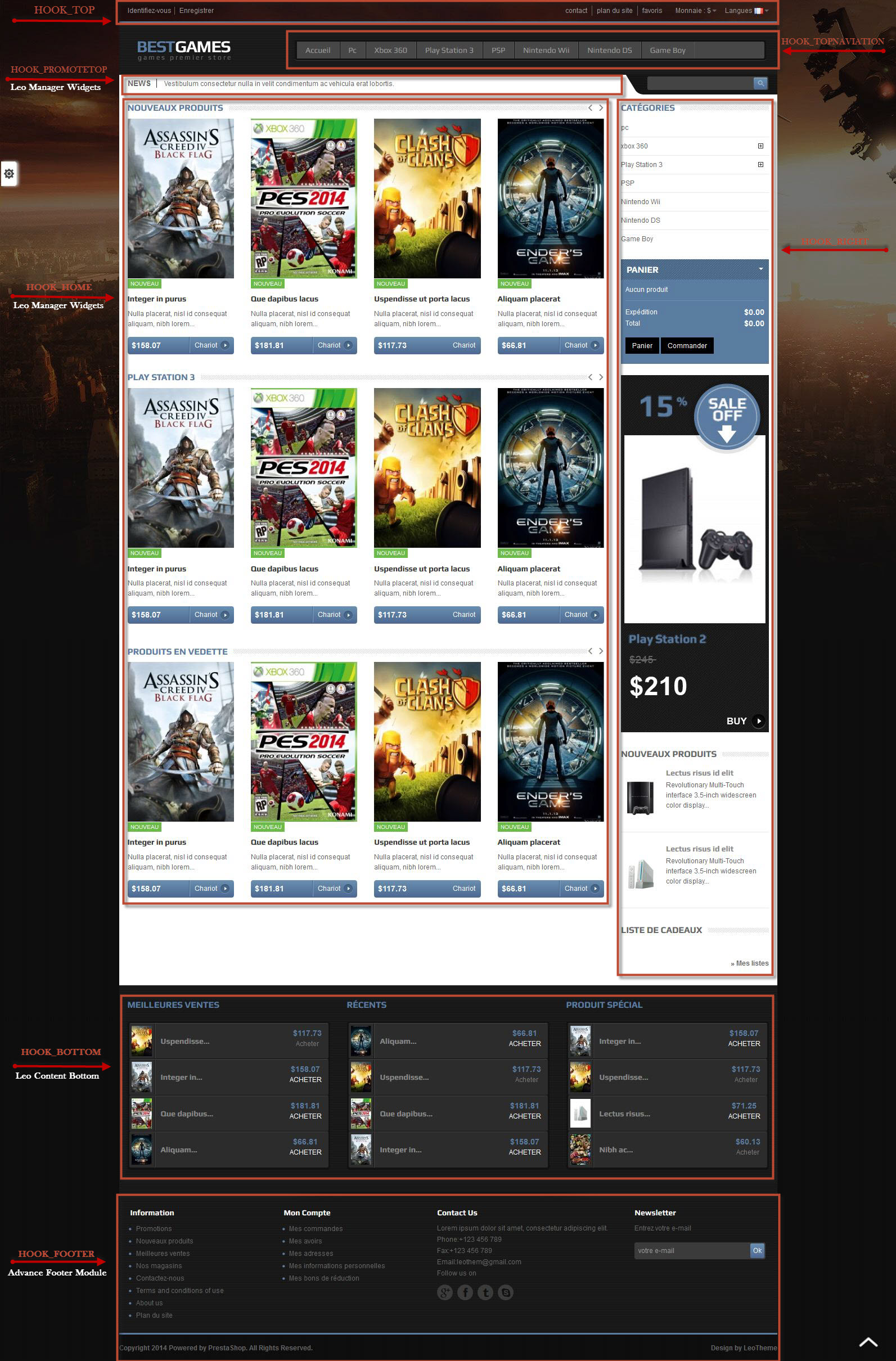Click ACHETER for Integer in Produit Spécial
896x1361 pixels.
744,1043
